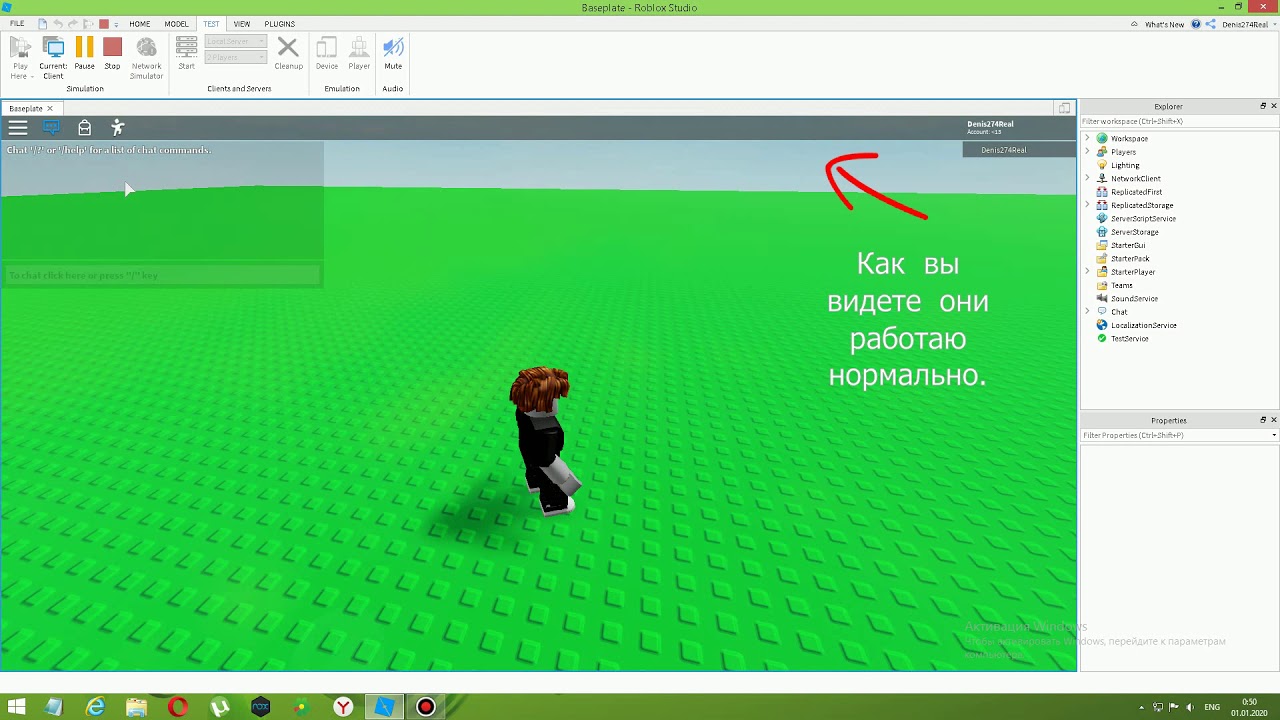
Task: Open What's New link
Action: point(1164,24)
